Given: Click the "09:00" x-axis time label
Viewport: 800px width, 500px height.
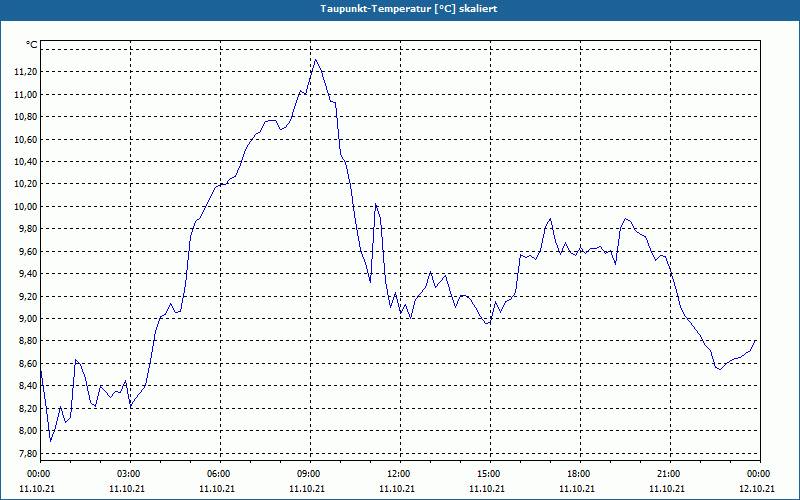Looking at the screenshot, I should tap(308, 474).
